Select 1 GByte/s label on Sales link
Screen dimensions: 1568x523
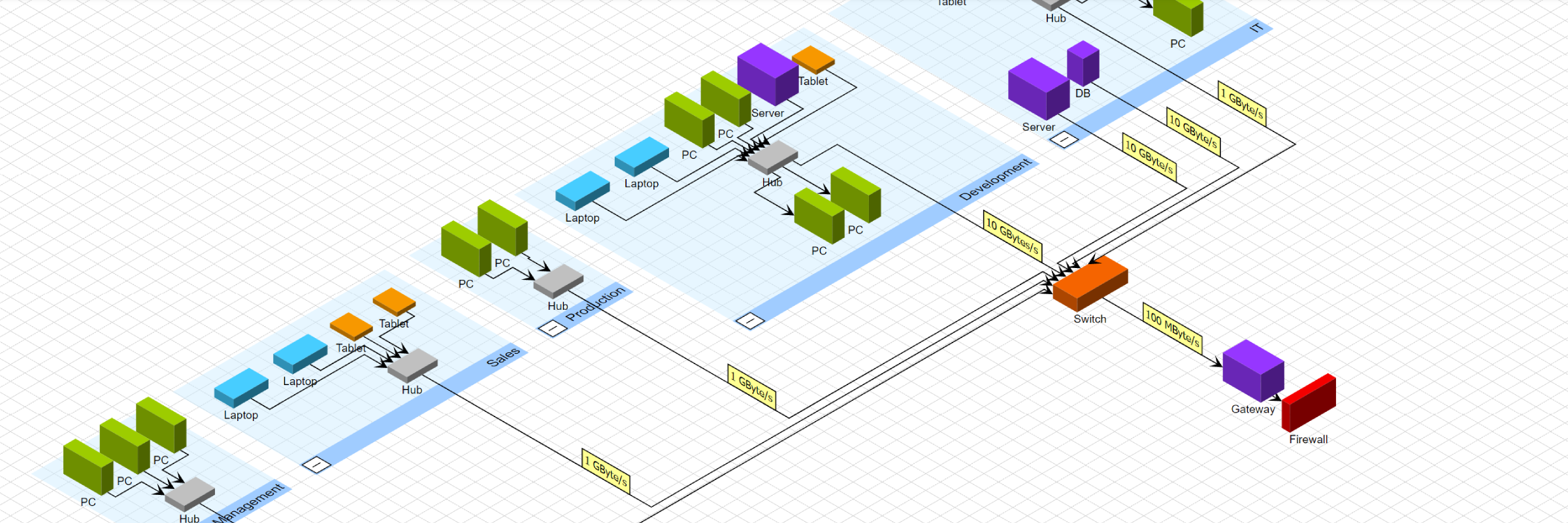click(606, 471)
